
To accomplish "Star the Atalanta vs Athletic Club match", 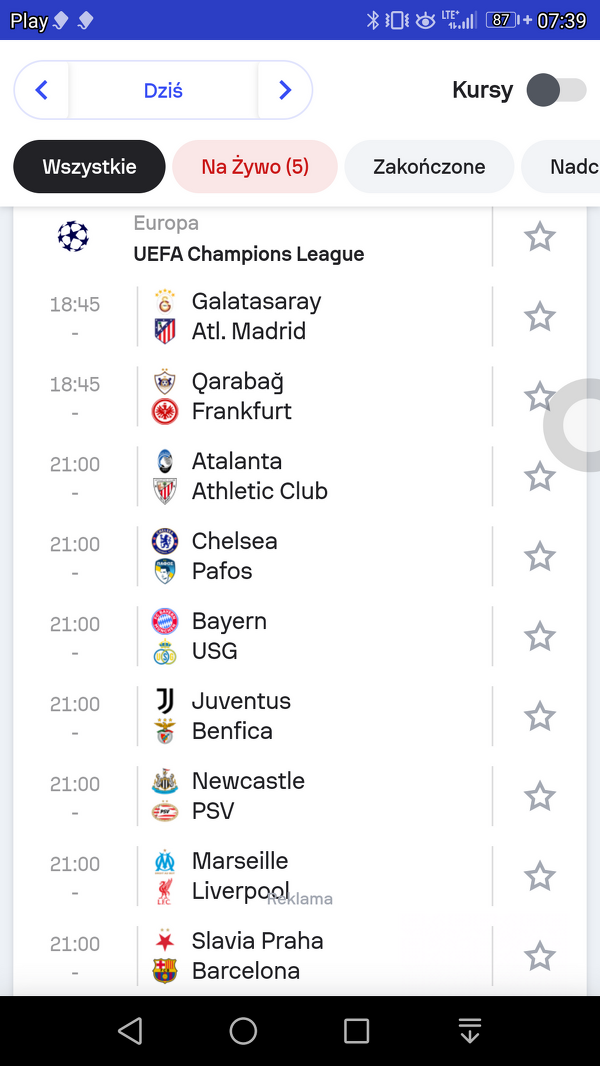I will coord(539,477).
